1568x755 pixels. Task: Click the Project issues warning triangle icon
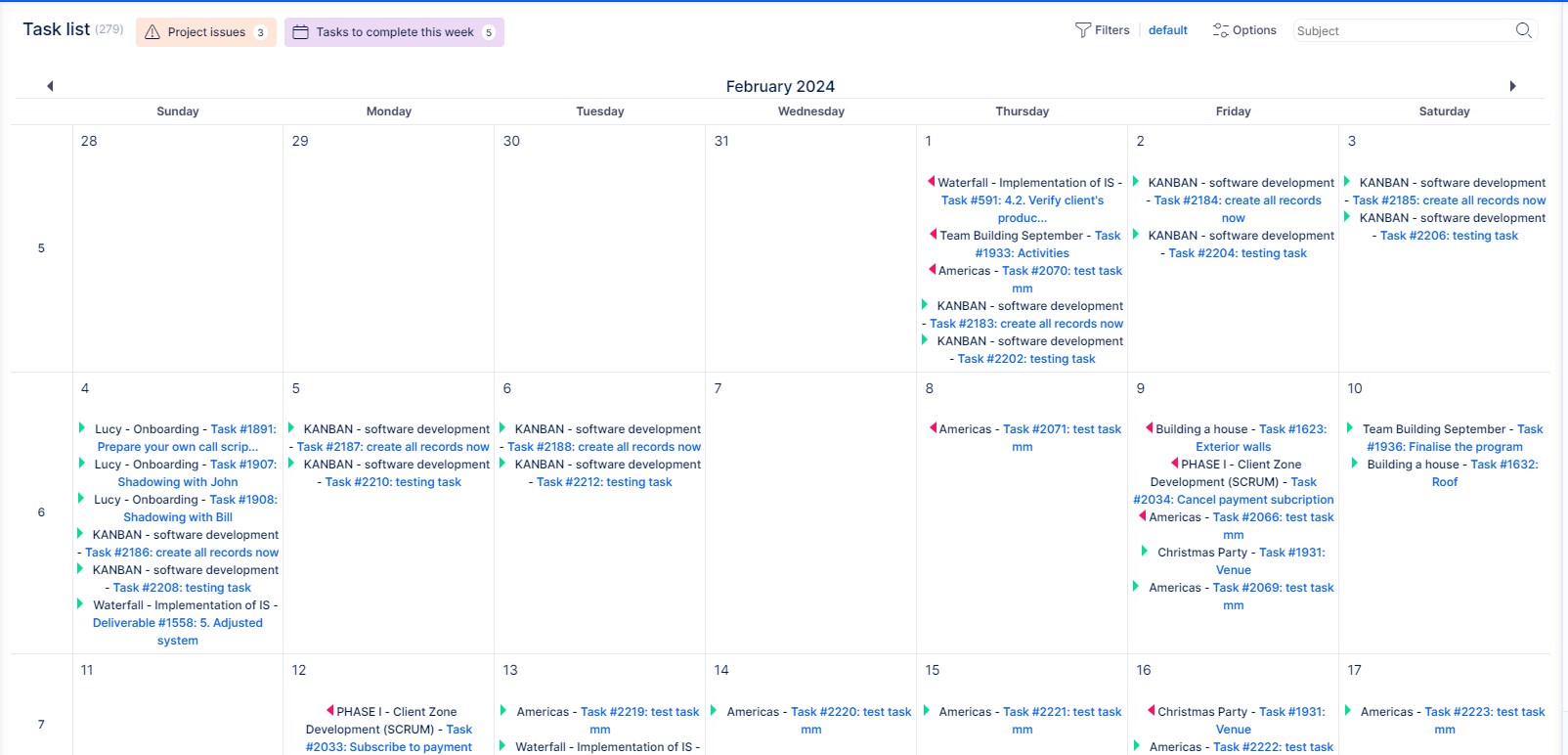coord(152,32)
